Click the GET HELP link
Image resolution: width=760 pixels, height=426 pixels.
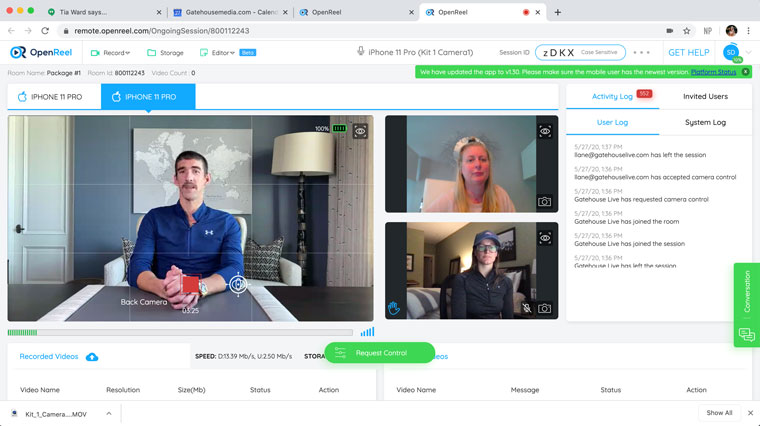(688, 52)
